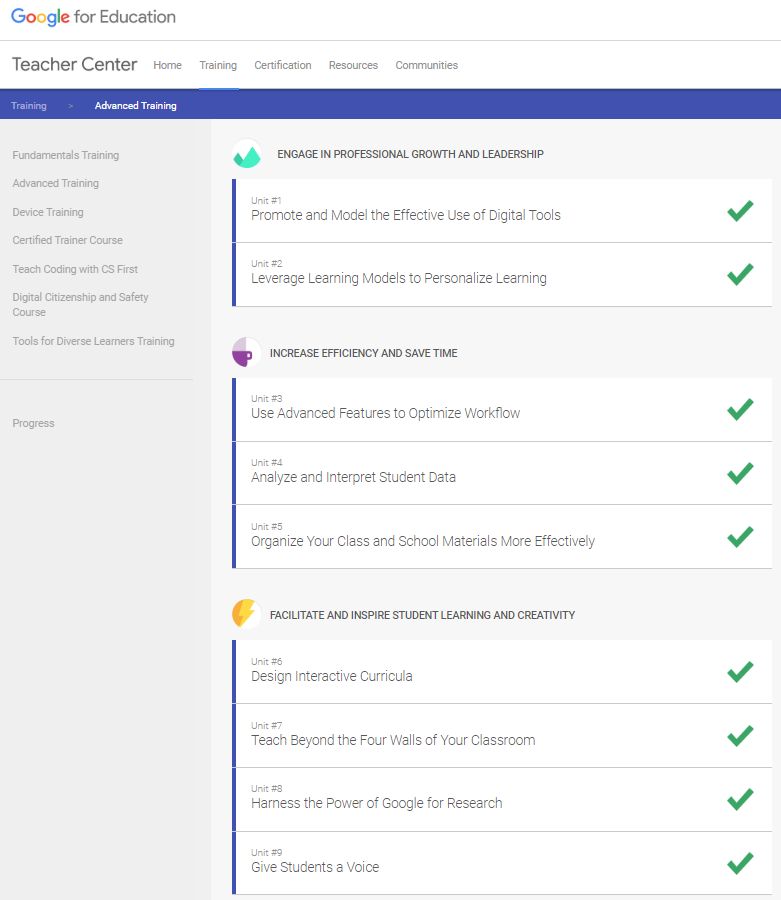Click the Google for Education logo
Screen dimensions: 781x900
coord(94,17)
